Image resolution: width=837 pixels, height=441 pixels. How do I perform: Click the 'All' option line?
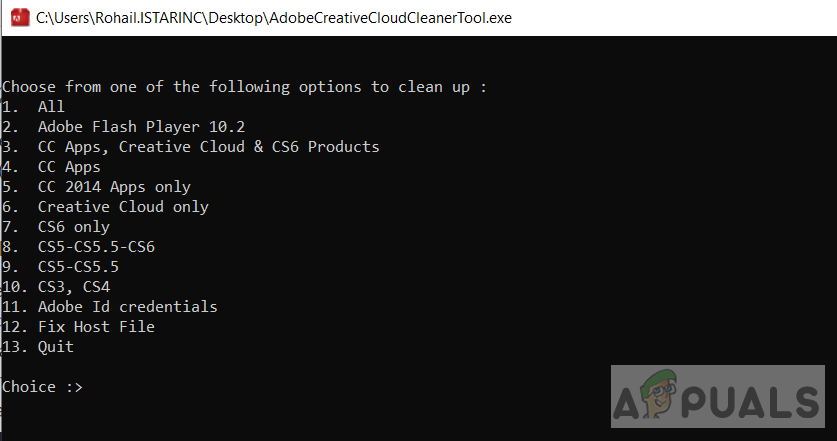(50, 106)
